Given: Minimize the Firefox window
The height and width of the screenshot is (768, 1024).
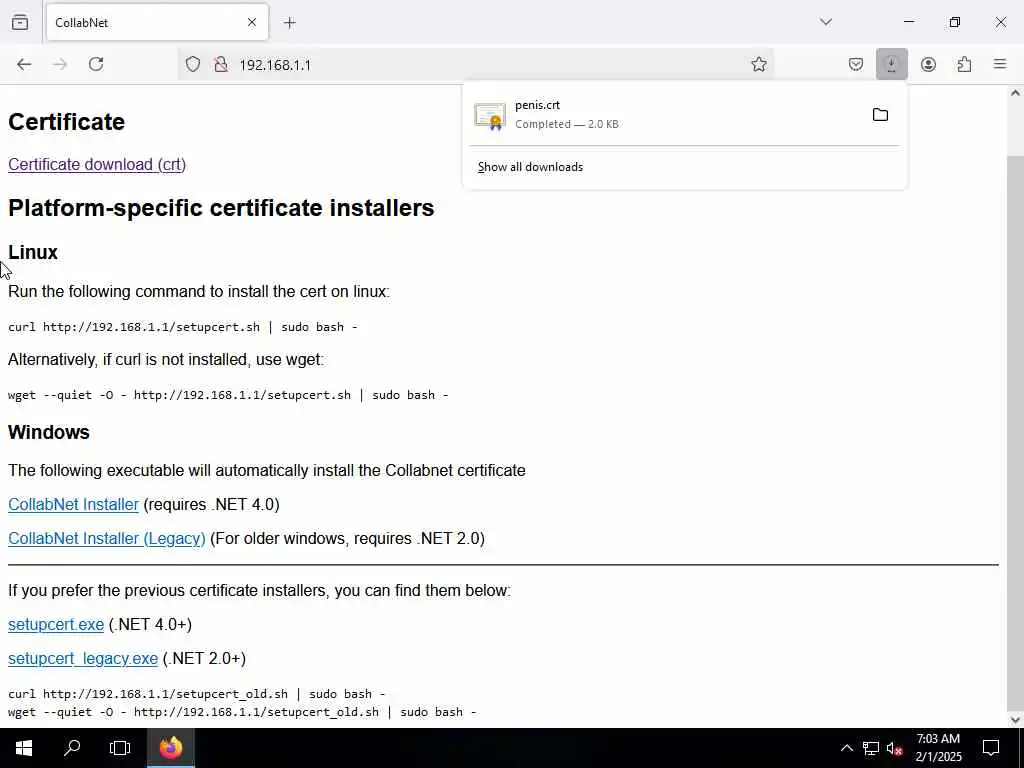Looking at the screenshot, I should tap(908, 22).
